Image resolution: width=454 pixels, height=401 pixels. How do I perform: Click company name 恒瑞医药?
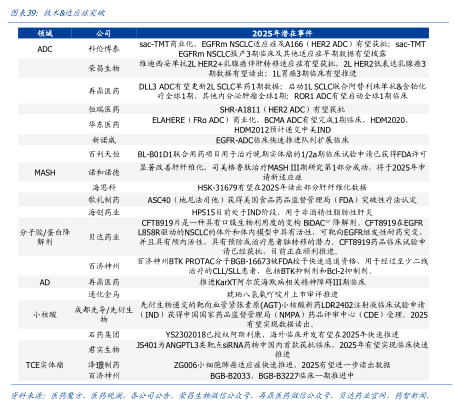(x=104, y=109)
